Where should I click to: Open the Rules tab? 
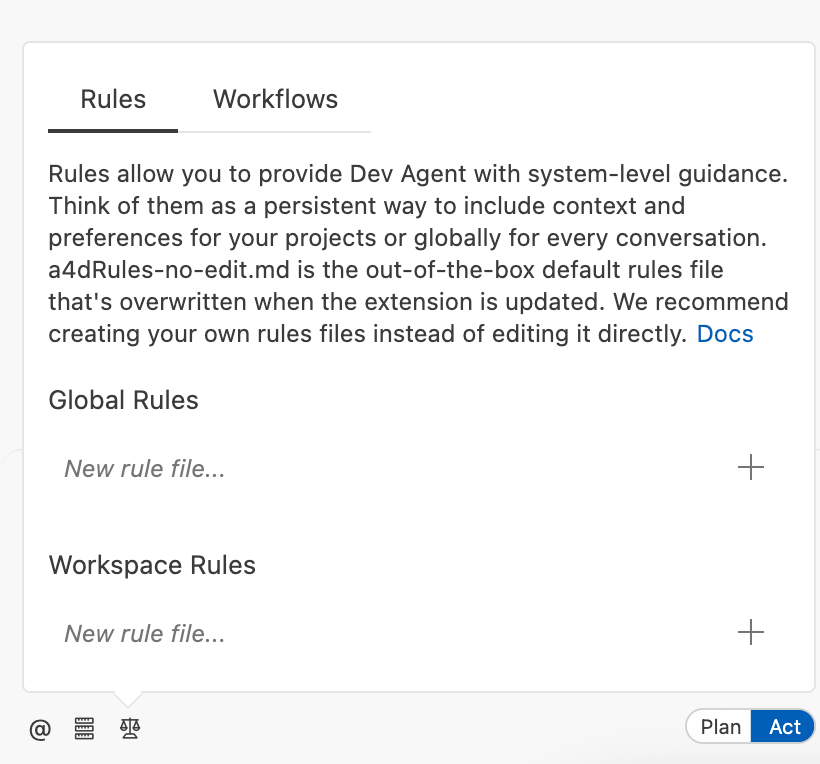[113, 100]
